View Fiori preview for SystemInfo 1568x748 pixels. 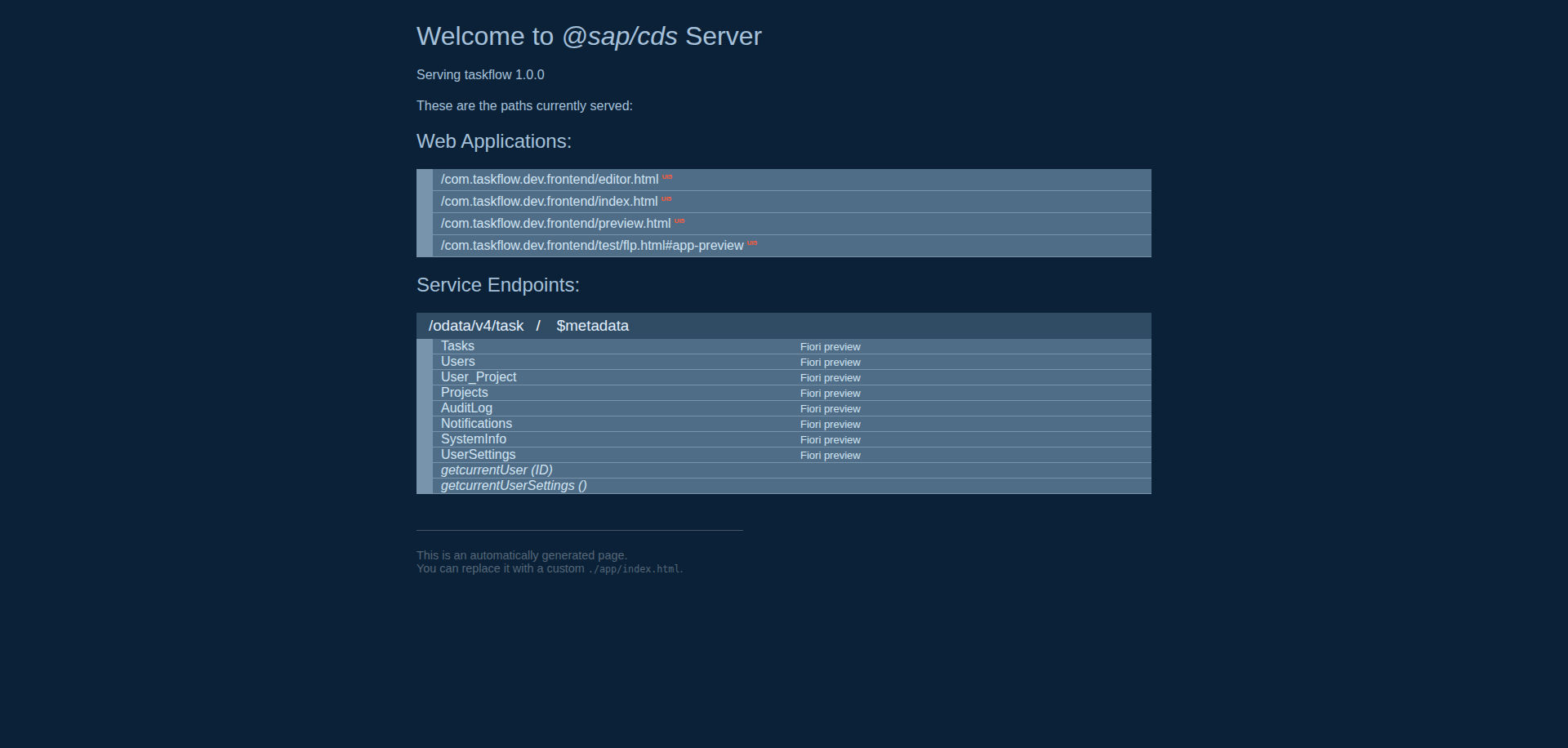coord(830,440)
